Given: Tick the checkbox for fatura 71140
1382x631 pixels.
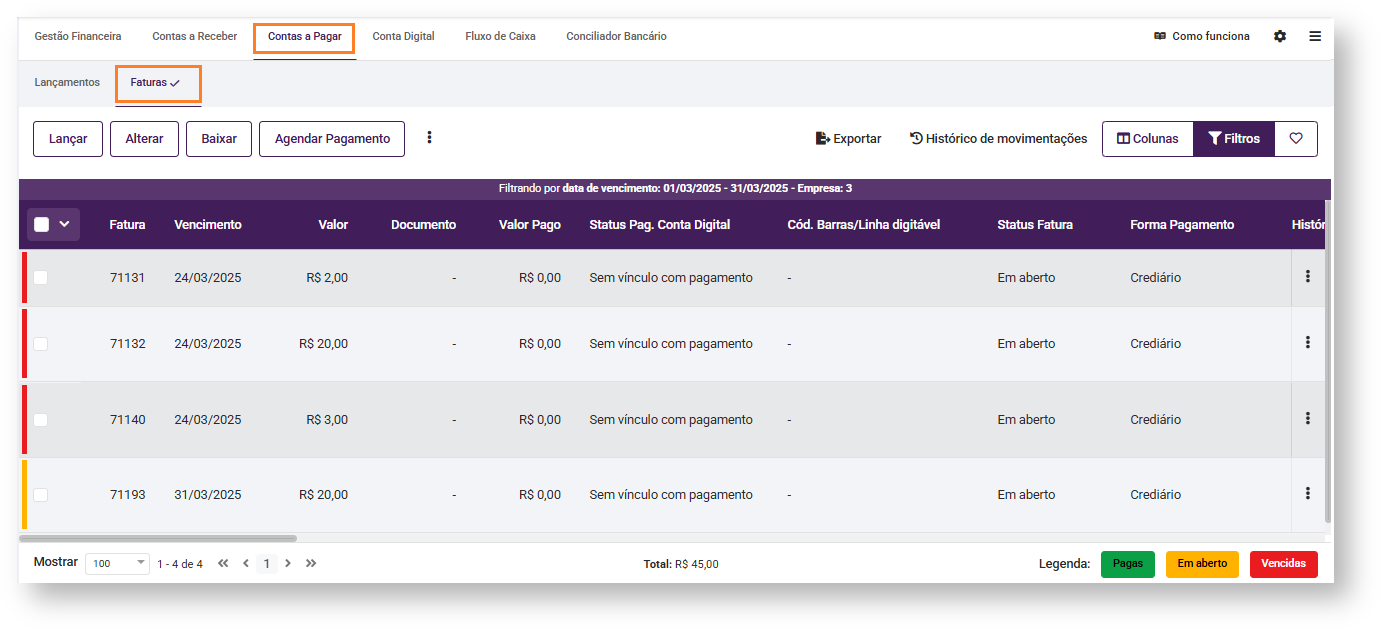Looking at the screenshot, I should point(40,420).
